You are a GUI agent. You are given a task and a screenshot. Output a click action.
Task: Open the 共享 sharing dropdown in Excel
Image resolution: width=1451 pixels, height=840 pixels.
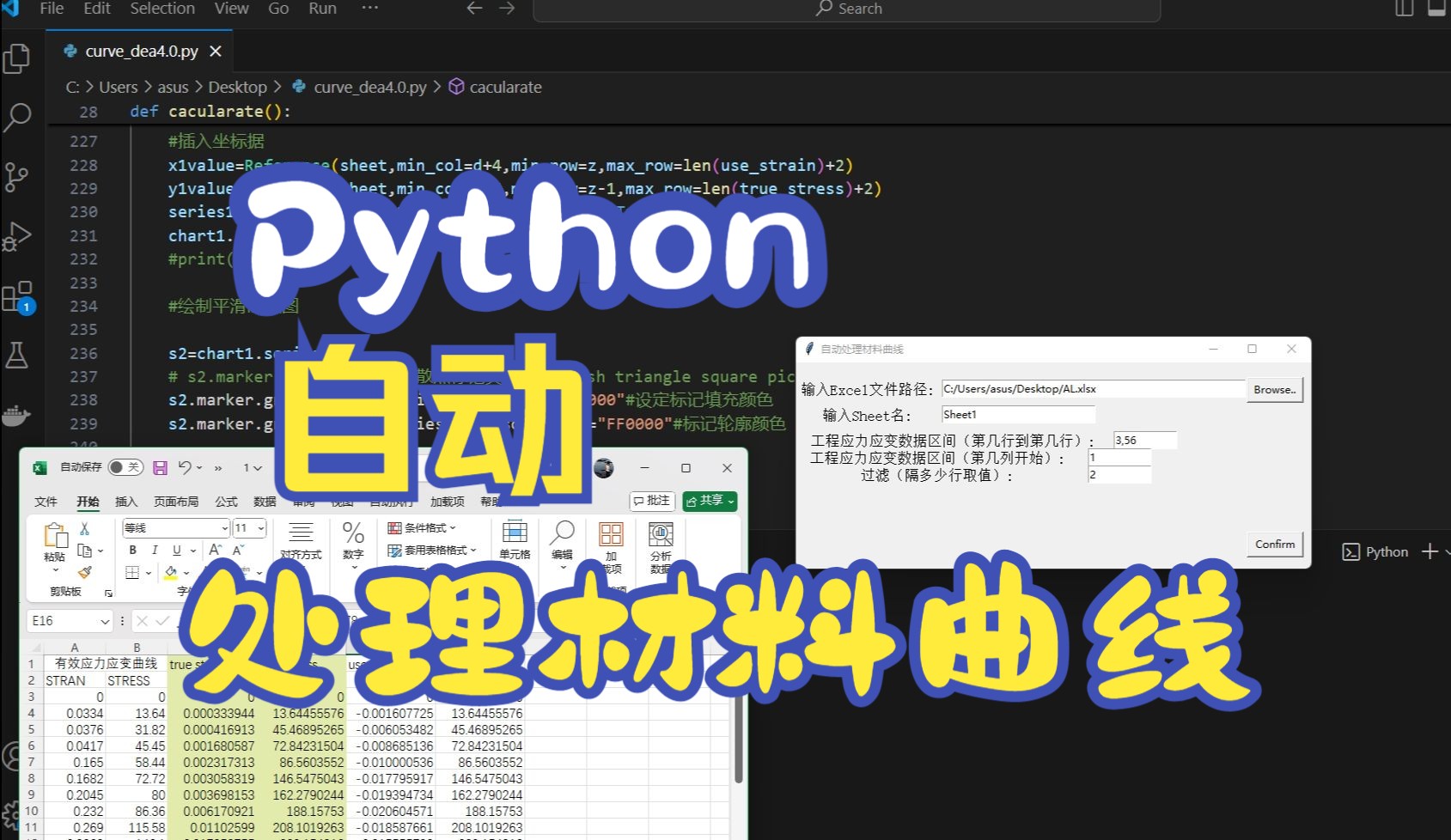pyautogui.click(x=710, y=501)
